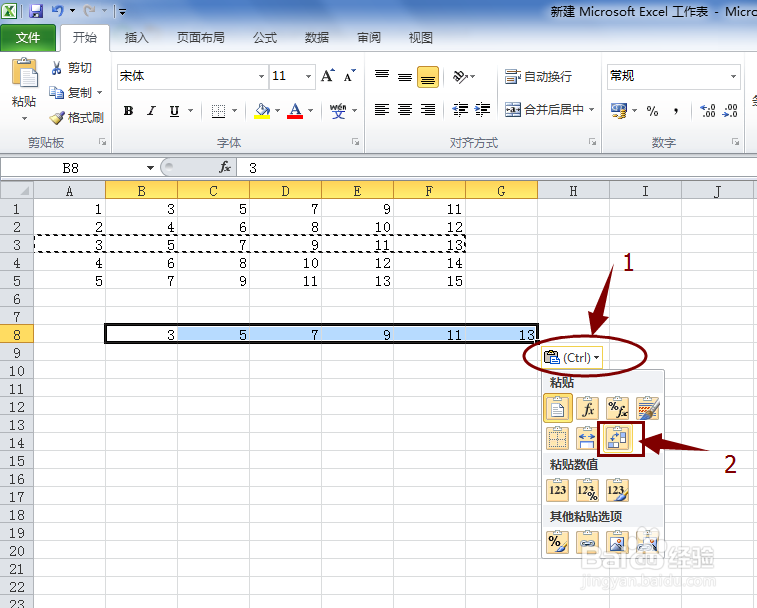Center text horizontally
The image size is (757, 608).
coord(405,110)
